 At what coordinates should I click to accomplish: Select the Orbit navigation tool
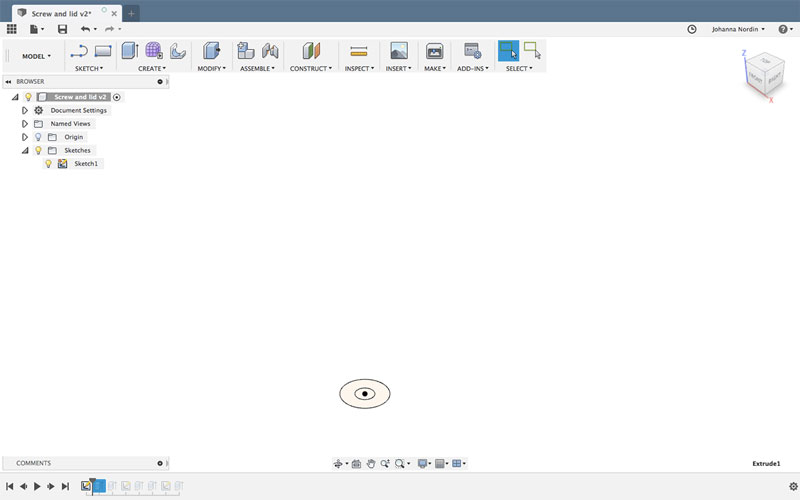point(338,463)
